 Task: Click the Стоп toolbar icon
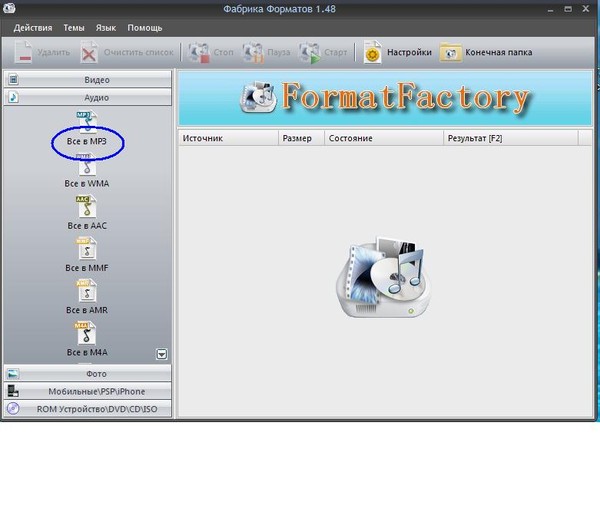pyautogui.click(x=198, y=52)
